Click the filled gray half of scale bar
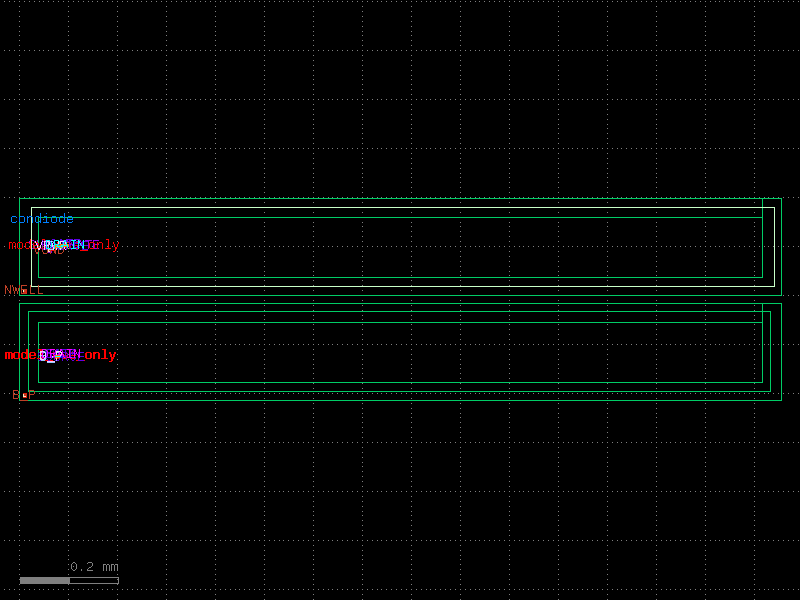The image size is (800, 600). pos(45,580)
